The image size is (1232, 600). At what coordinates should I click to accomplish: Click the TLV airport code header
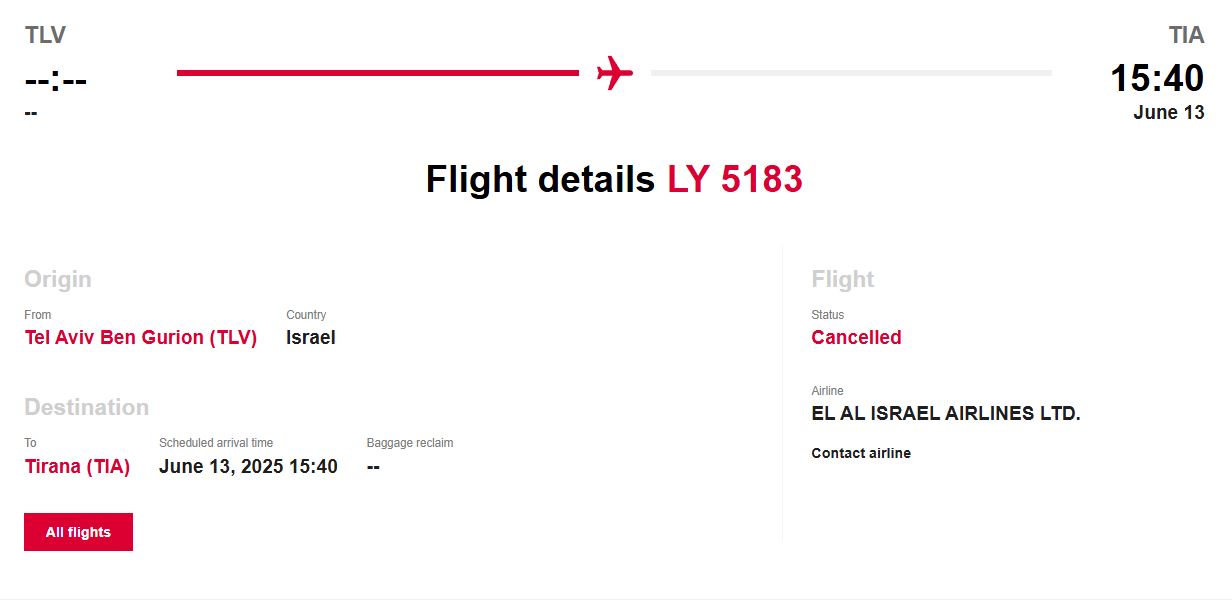click(x=45, y=36)
